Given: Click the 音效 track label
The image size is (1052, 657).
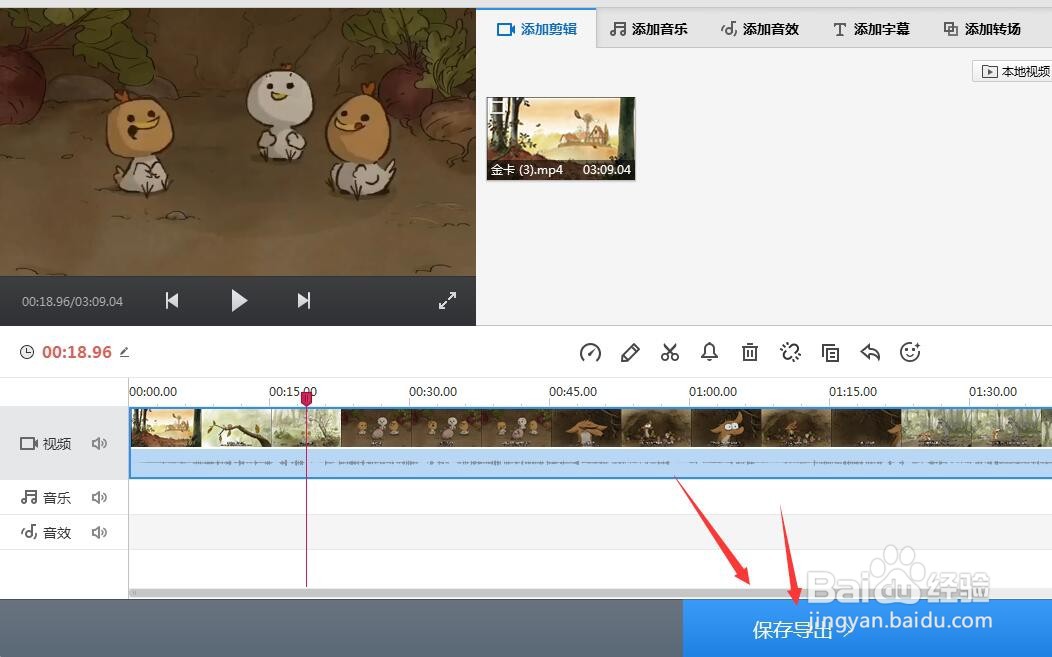Looking at the screenshot, I should pyautogui.click(x=46, y=532).
